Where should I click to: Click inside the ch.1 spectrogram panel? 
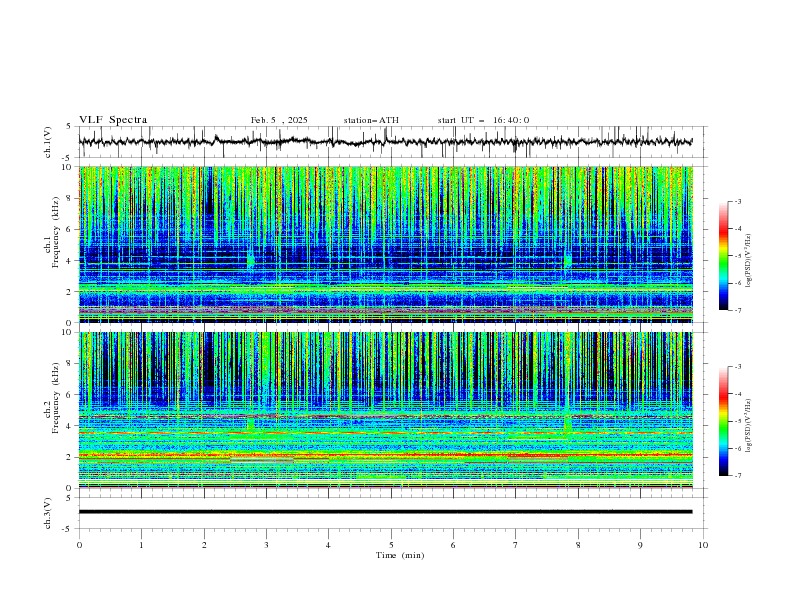(386, 244)
